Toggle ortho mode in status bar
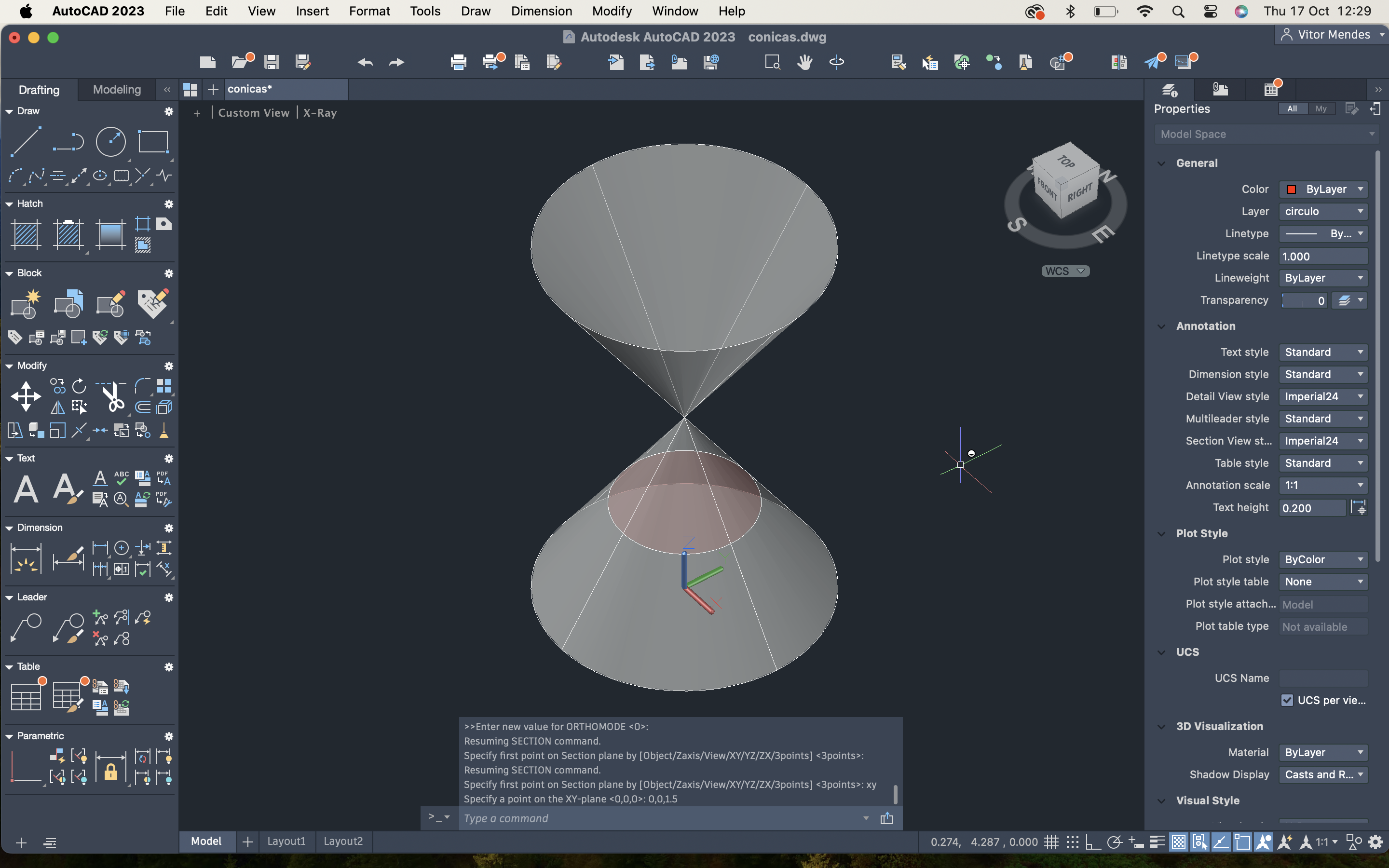Viewport: 1389px width, 868px height. (1093, 842)
